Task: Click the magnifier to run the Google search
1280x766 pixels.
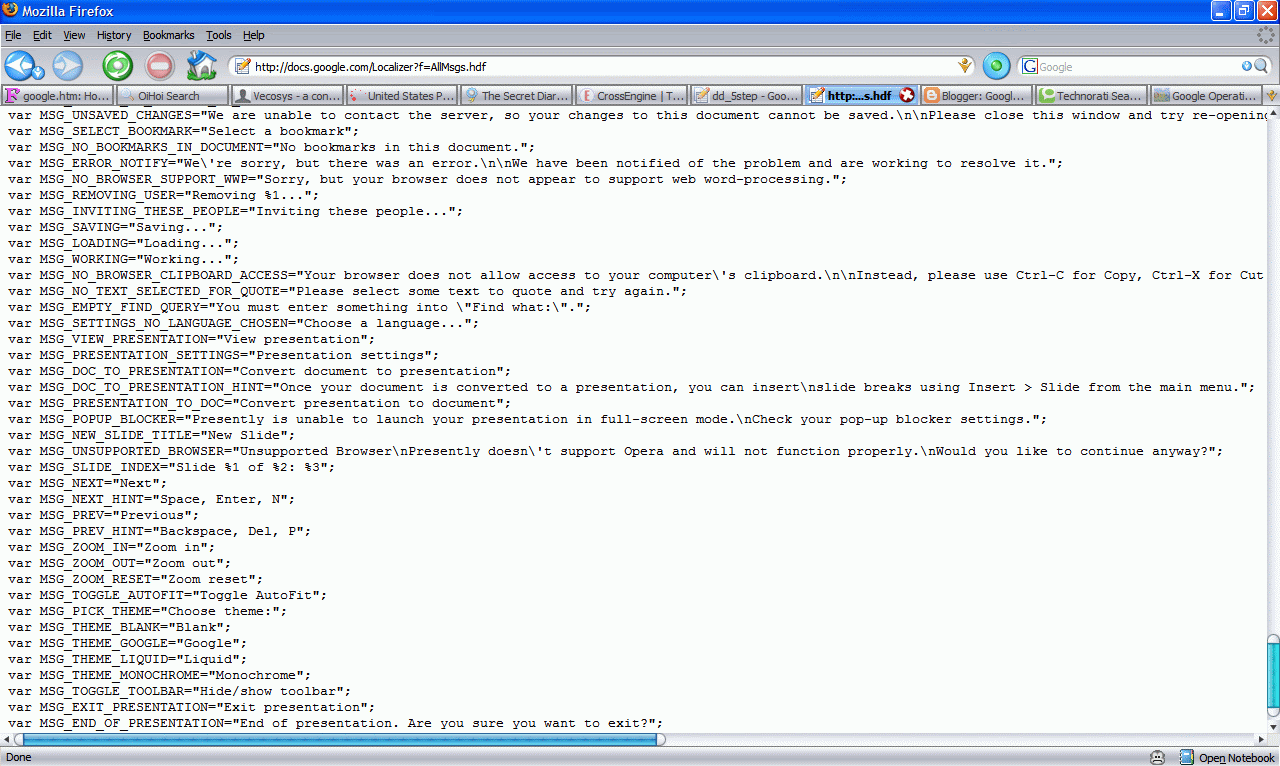Action: coord(1259,66)
